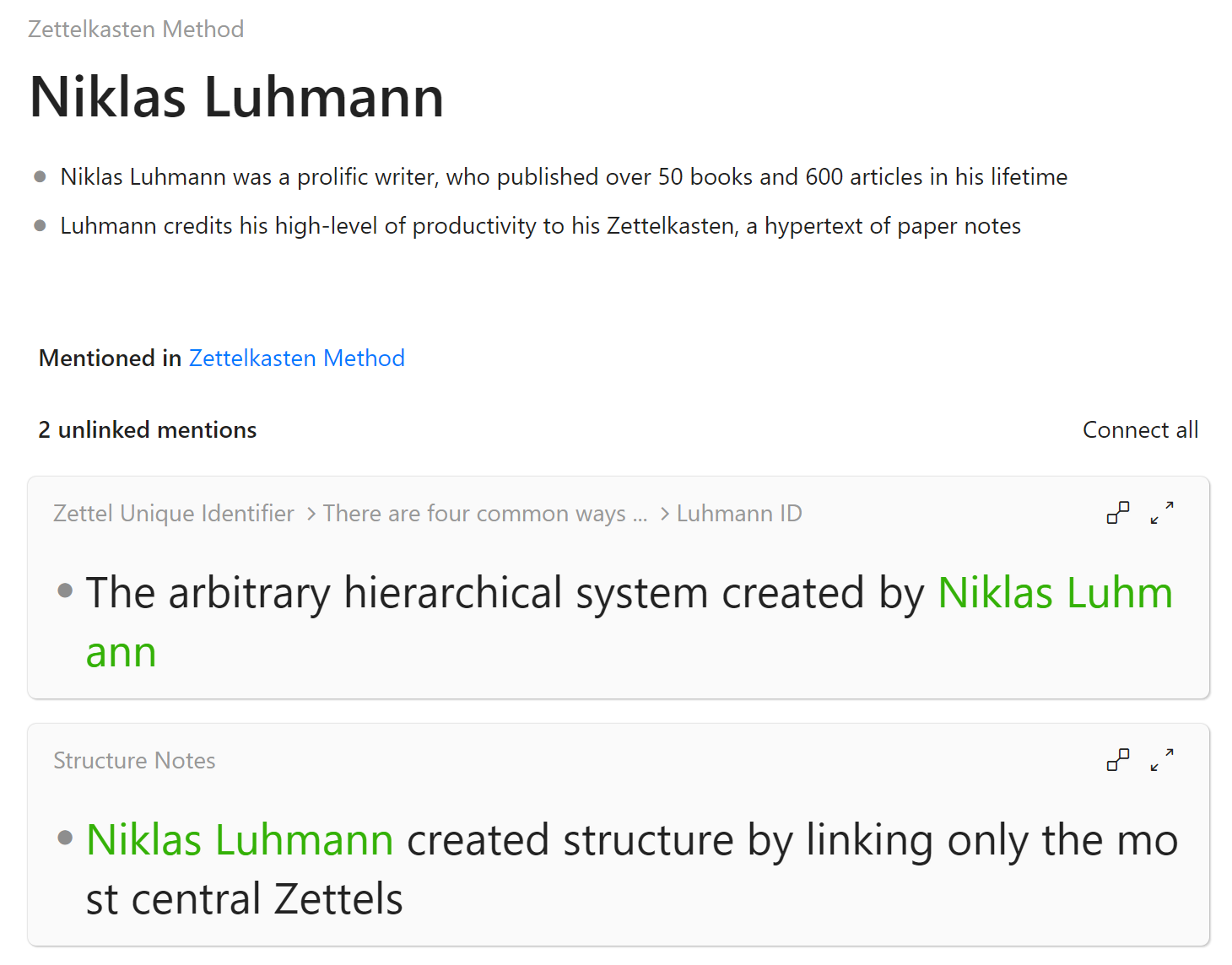
Task: Open Zettelkasten Method breadcrumb above the title
Action: pyautogui.click(x=136, y=30)
